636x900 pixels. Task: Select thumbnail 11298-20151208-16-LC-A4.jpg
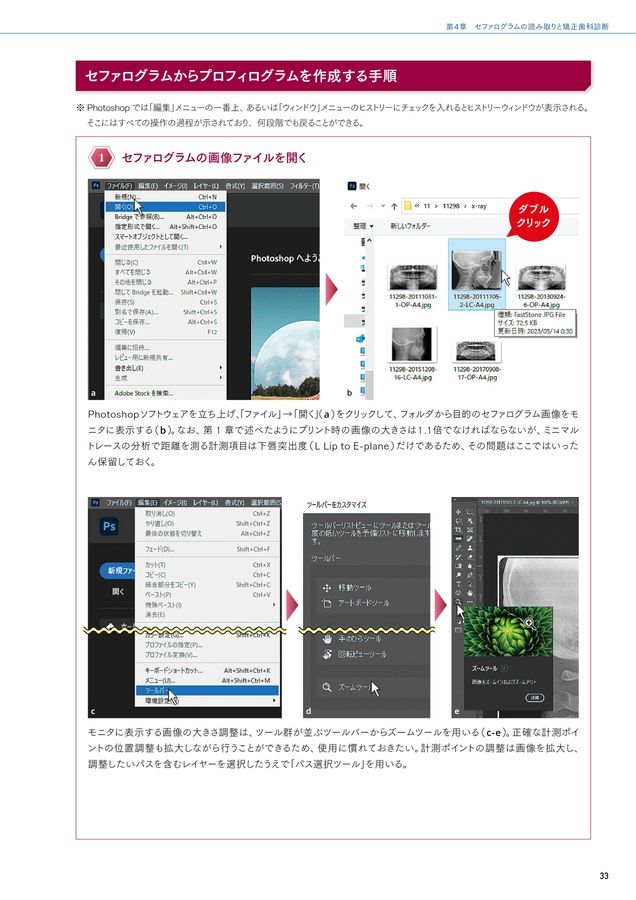413,354
